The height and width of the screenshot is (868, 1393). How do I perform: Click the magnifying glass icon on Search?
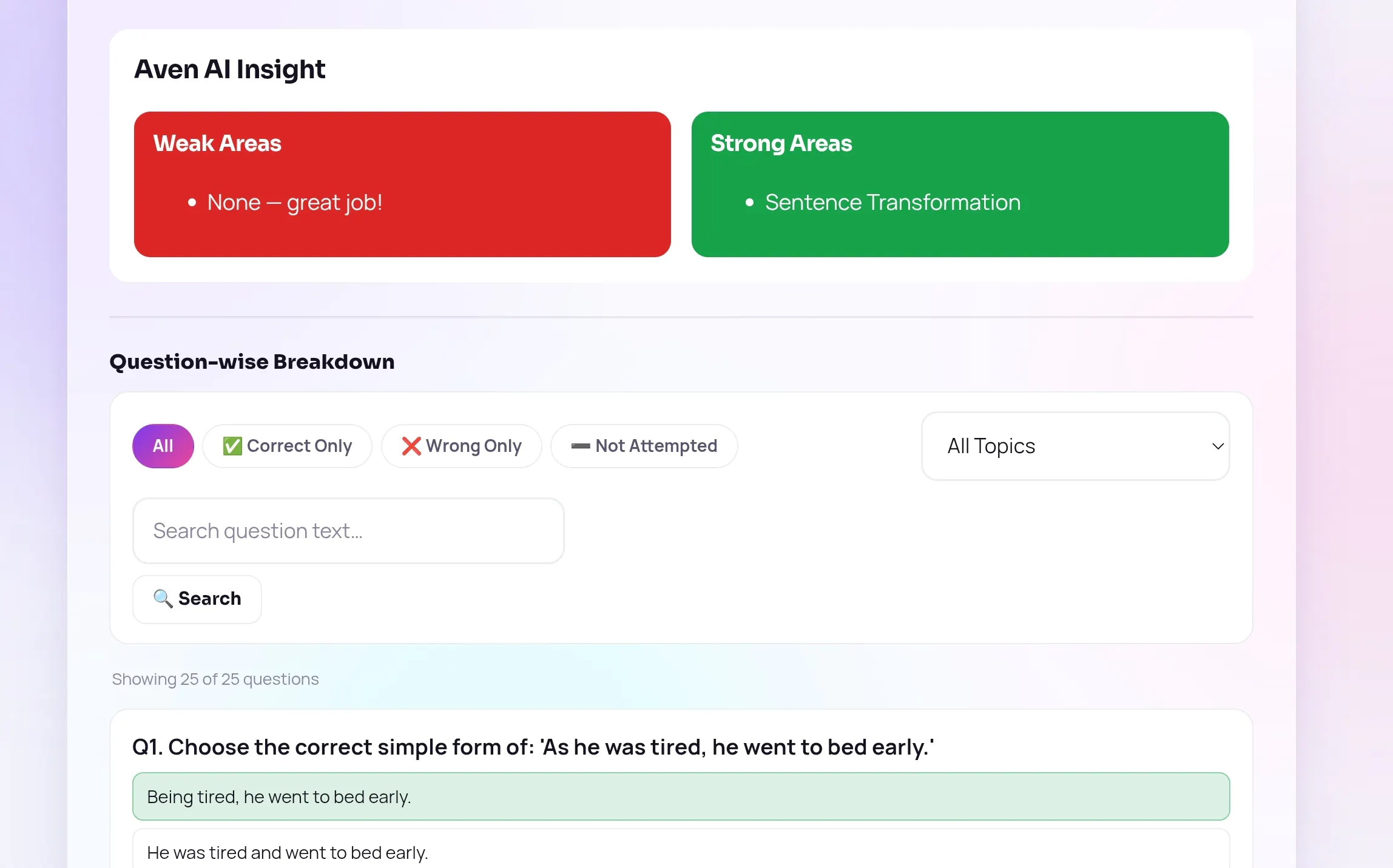point(163,599)
